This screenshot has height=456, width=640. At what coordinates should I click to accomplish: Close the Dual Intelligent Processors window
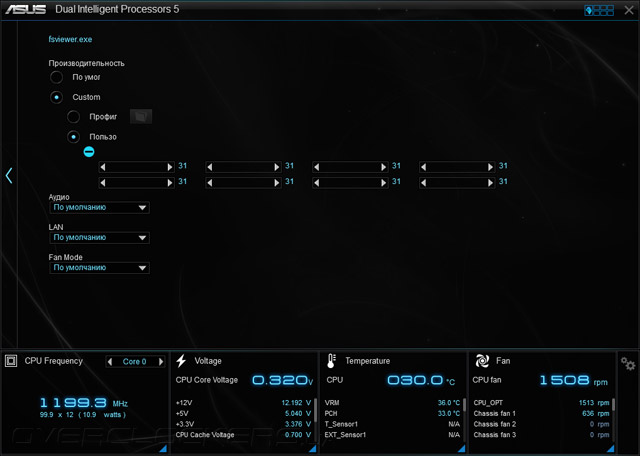pos(629,10)
